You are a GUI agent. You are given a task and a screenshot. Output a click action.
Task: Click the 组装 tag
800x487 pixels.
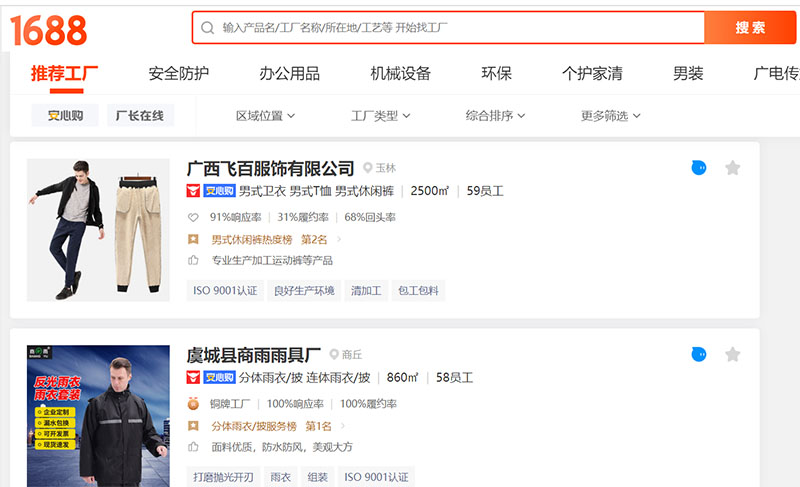click(317, 477)
